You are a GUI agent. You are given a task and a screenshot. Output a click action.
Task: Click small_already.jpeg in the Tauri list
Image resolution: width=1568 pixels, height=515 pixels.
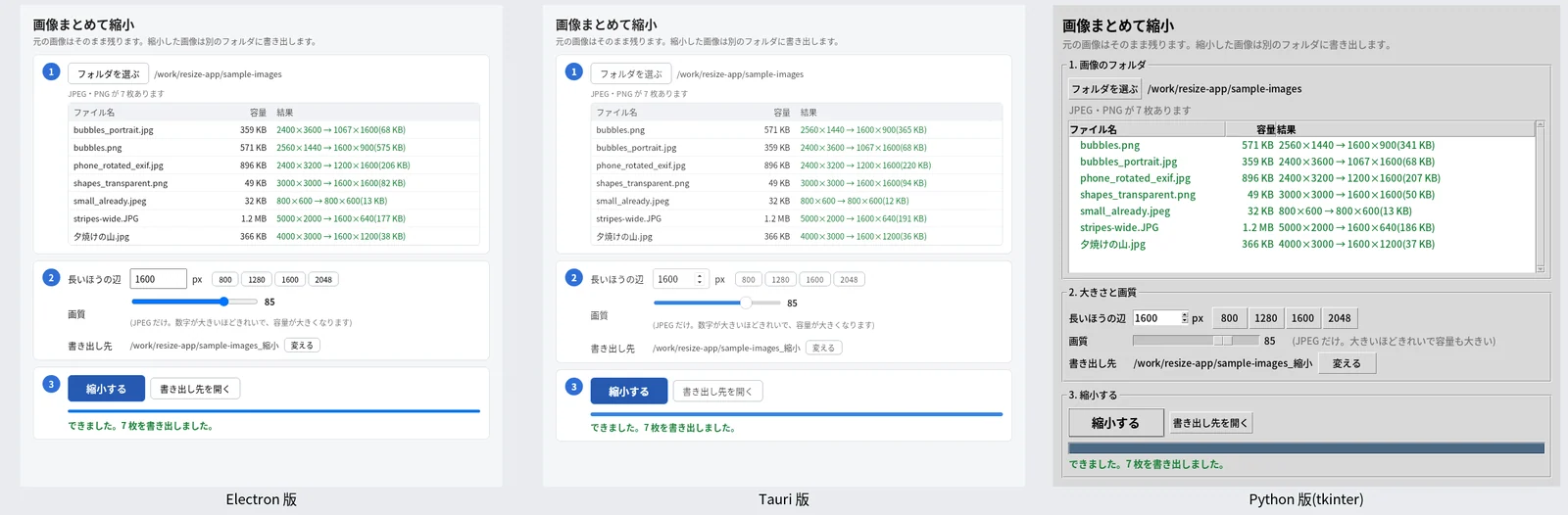pyautogui.click(x=797, y=201)
